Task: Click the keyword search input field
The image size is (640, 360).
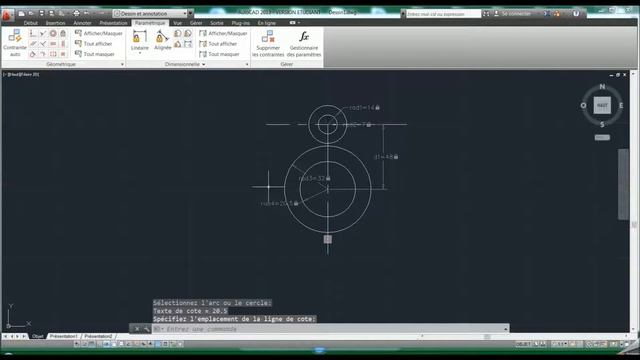Action: (x=443, y=14)
